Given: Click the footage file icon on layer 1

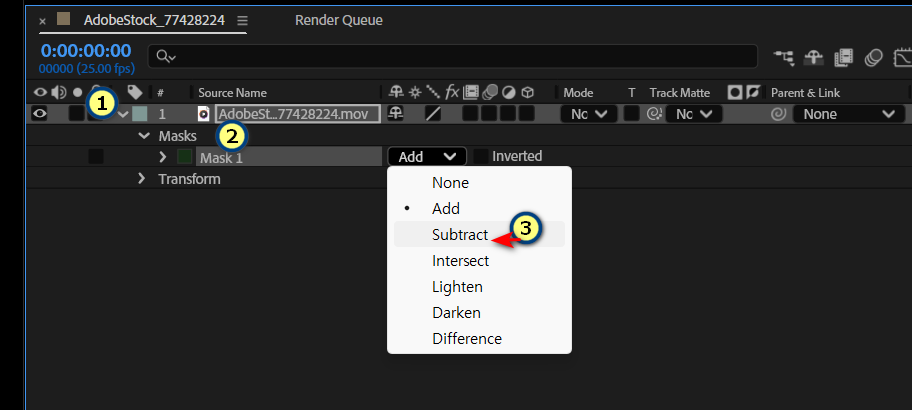Looking at the screenshot, I should [203, 114].
